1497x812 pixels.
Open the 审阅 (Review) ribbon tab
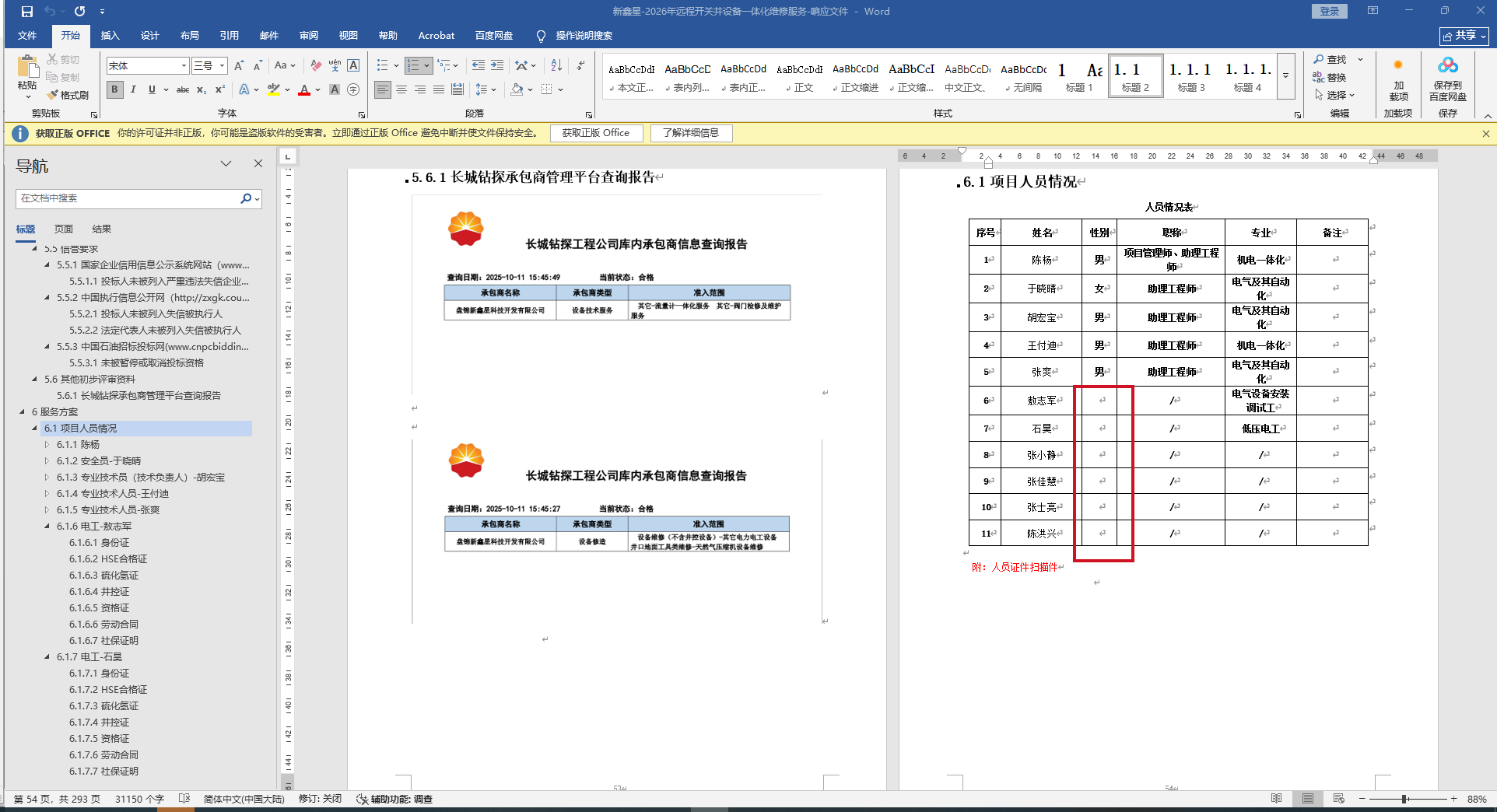coord(309,36)
